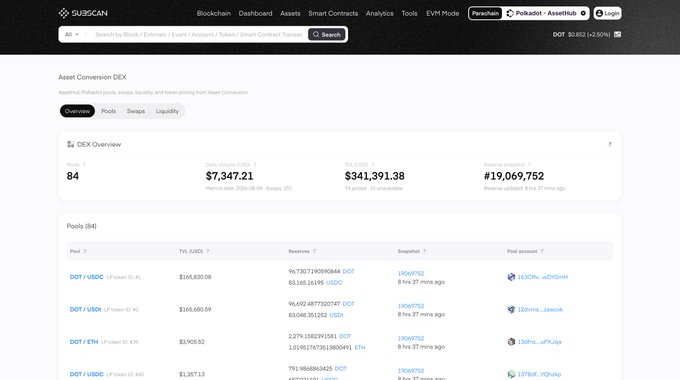Screen dimensions: 680x380
Task: Click the Subscan logo
Action: point(83,13)
